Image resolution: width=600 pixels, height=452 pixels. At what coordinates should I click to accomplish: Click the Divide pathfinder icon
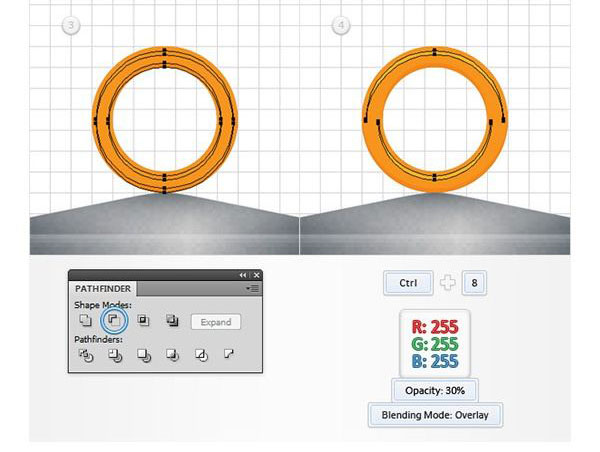[x=86, y=356]
